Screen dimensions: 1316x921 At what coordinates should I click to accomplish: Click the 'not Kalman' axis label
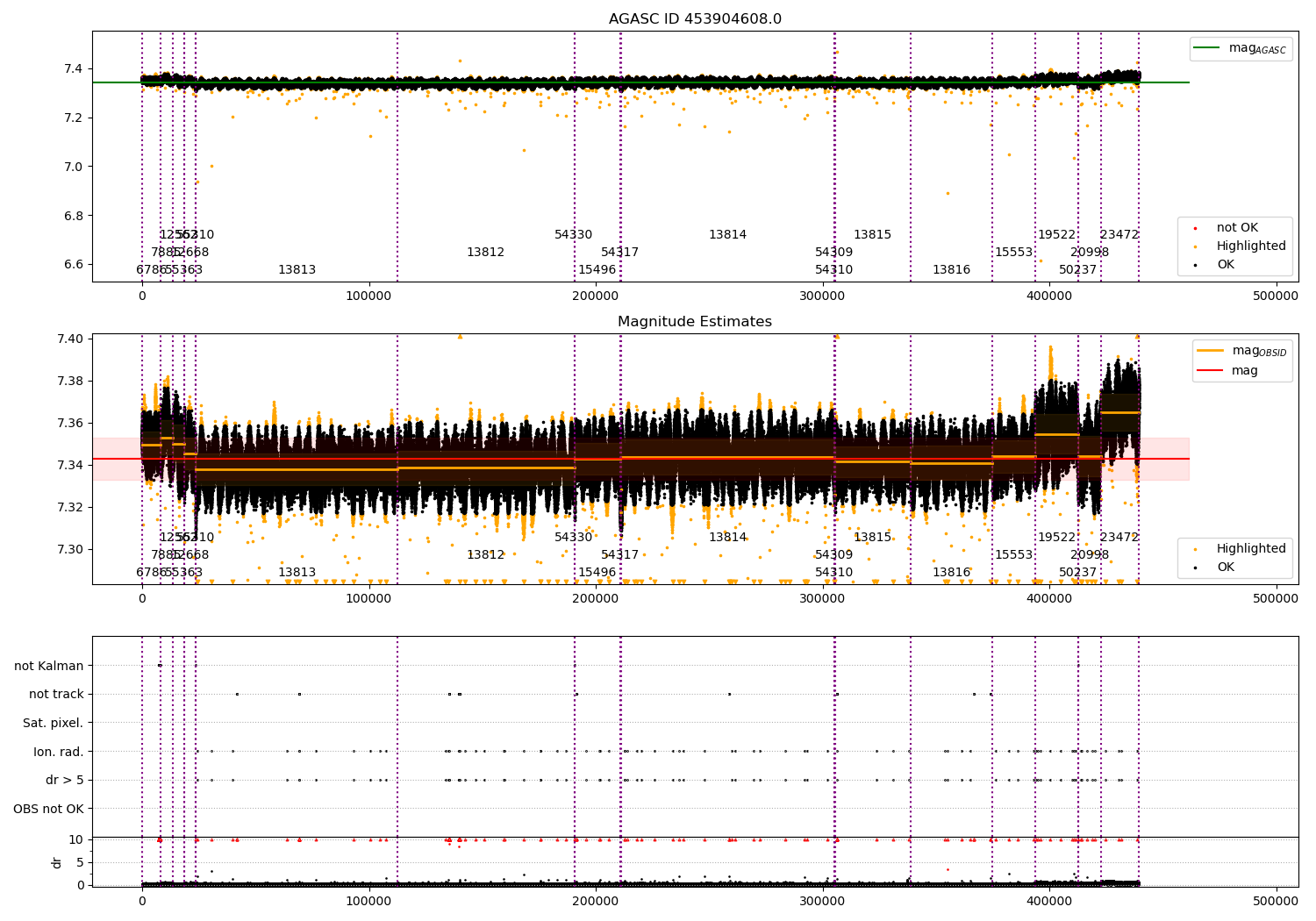coord(49,667)
